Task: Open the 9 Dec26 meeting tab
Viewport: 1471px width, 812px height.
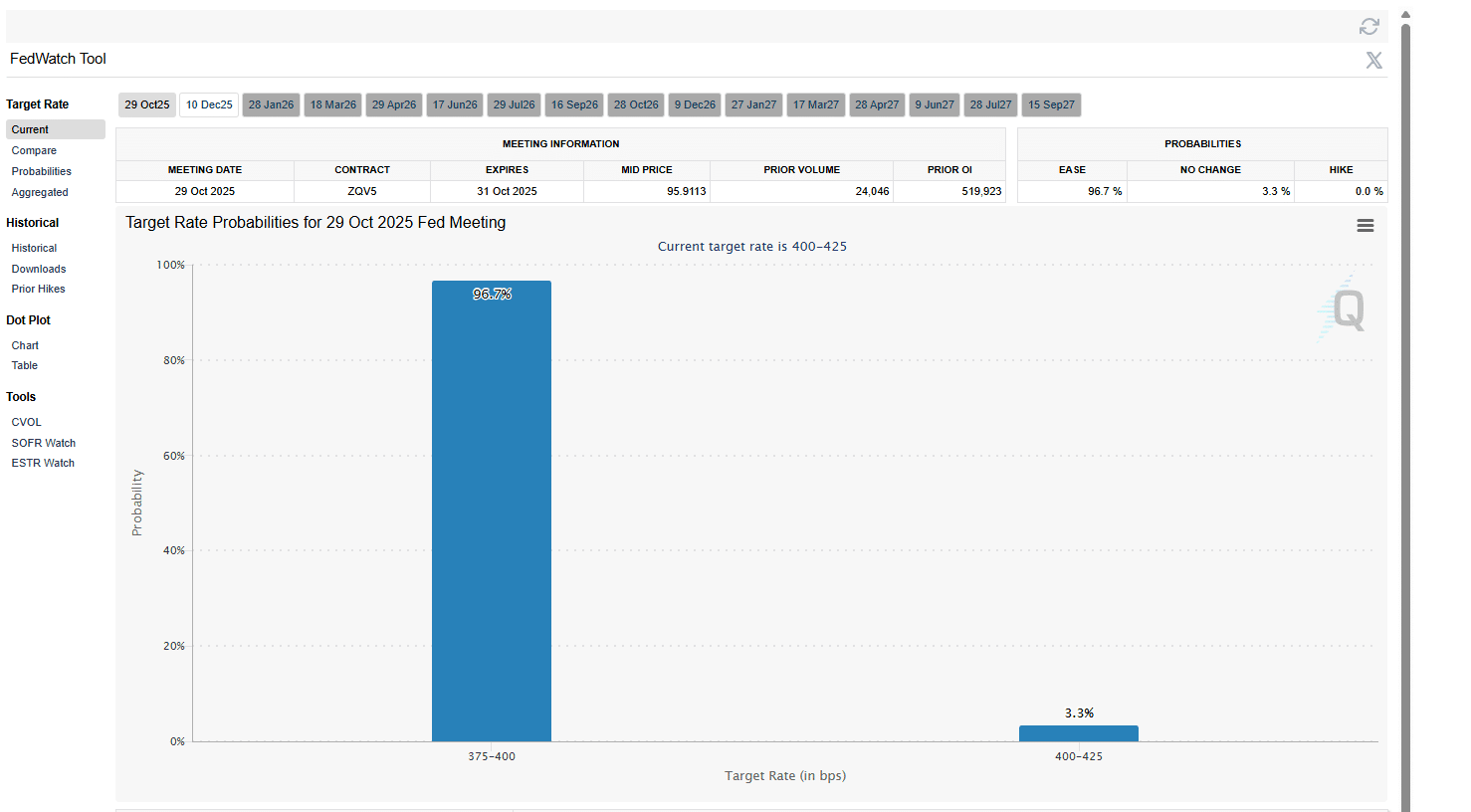Action: click(695, 104)
